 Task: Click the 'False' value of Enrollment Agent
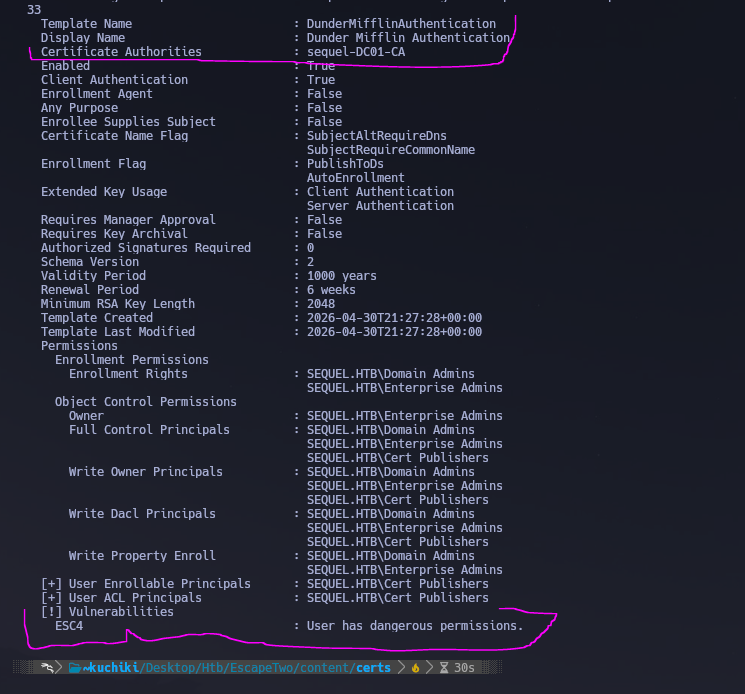pyautogui.click(x=325, y=94)
